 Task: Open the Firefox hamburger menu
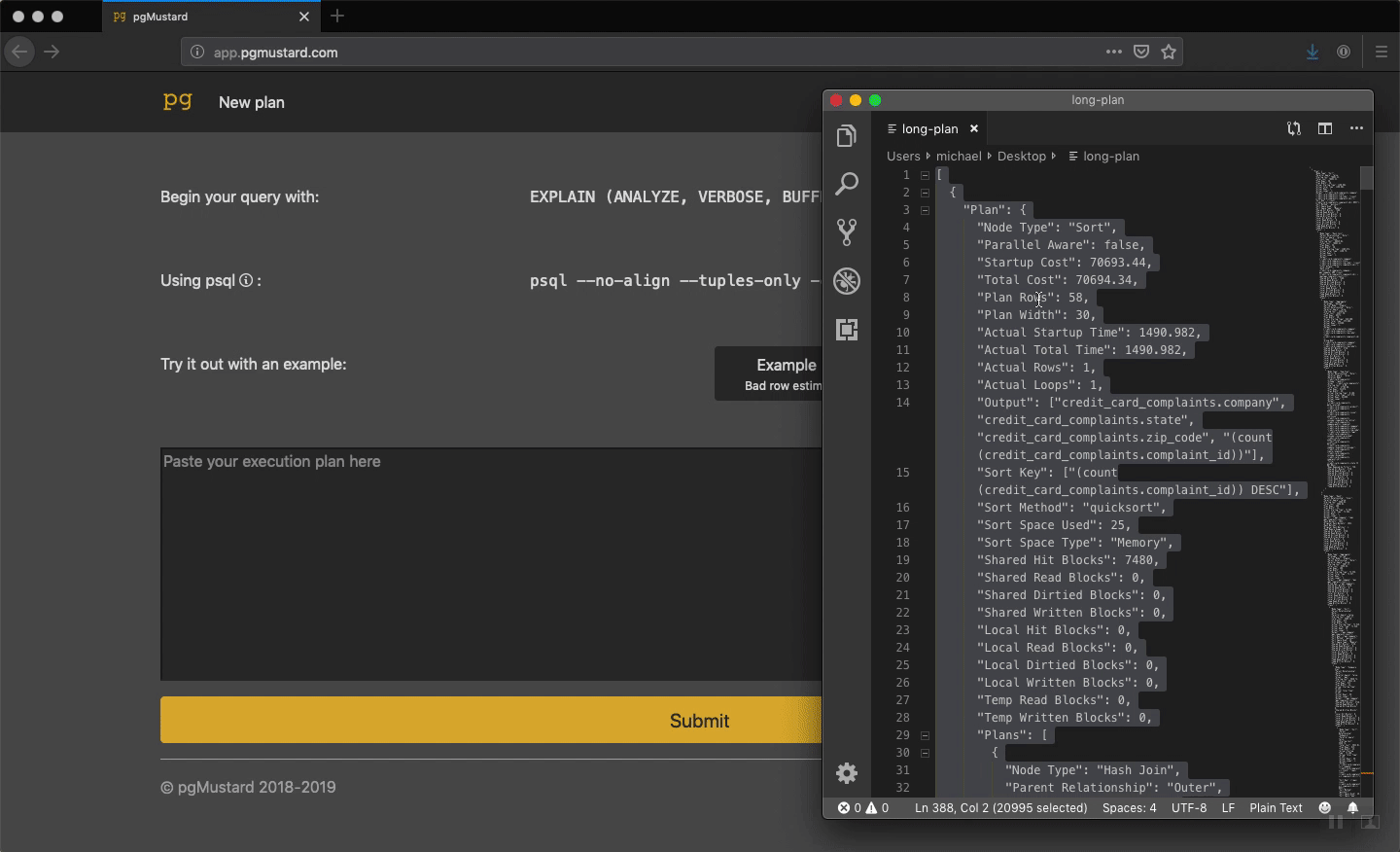pos(1381,52)
